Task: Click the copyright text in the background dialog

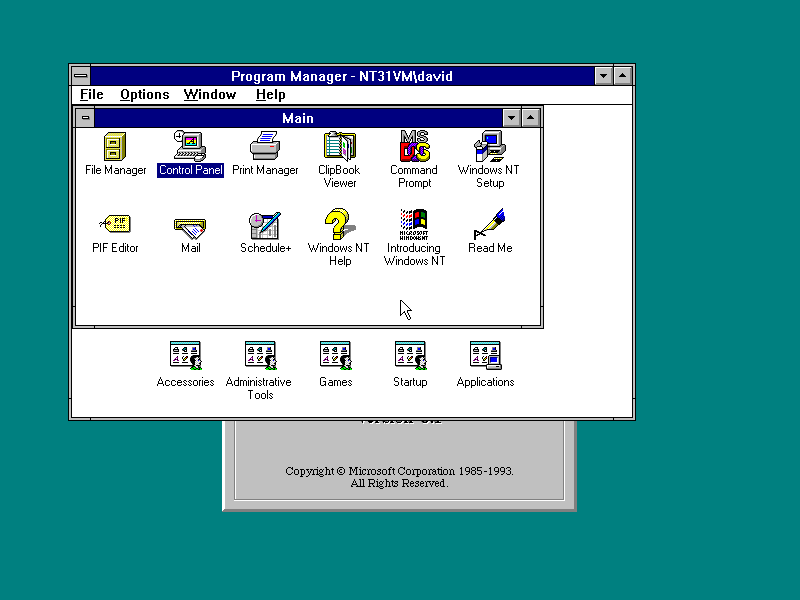Action: click(399, 477)
